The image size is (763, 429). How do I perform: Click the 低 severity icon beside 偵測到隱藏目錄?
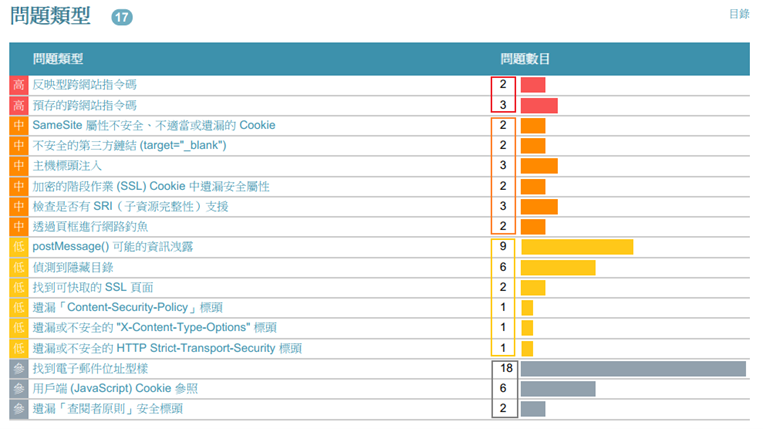(19, 267)
